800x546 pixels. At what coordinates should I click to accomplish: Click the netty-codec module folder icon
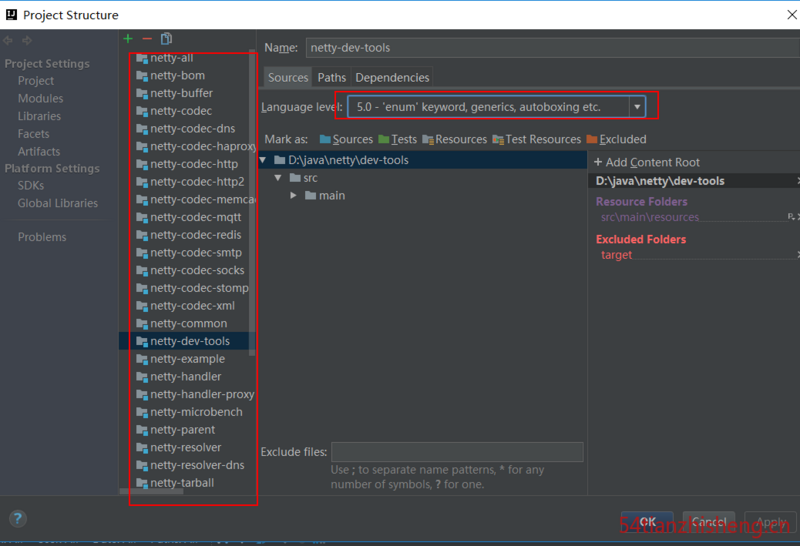coord(142,111)
